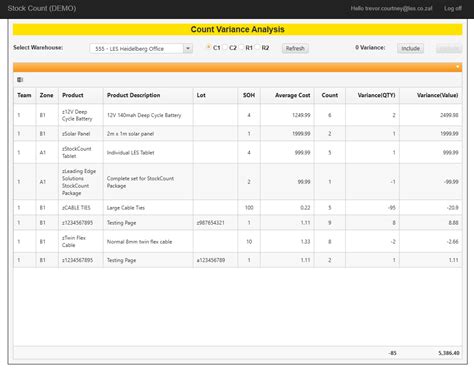This screenshot has height=370, width=474.
Task: Click the total variance quantity -85
Action: pos(392,353)
